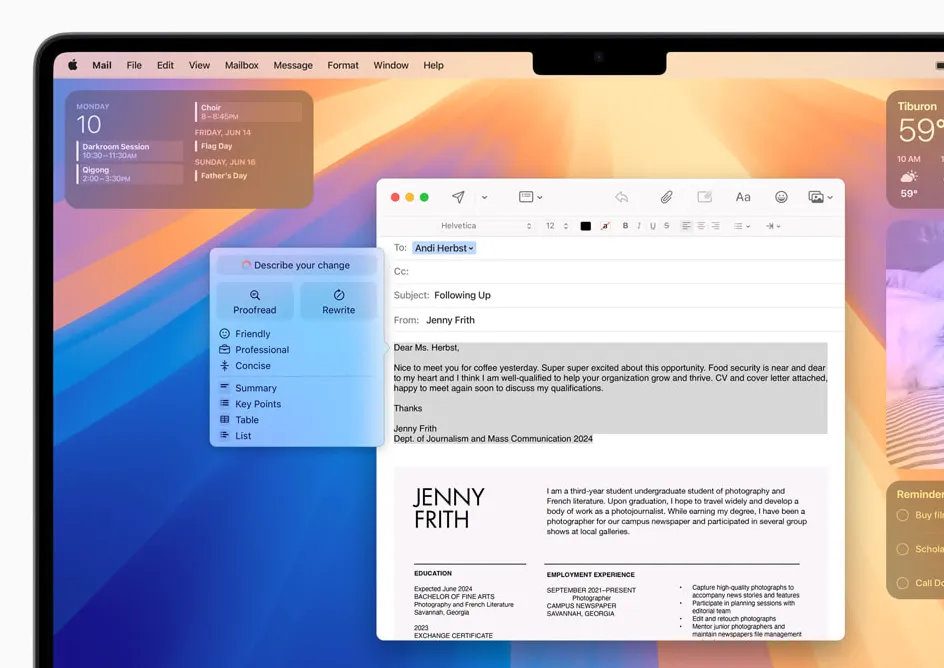This screenshot has height=668, width=944.
Task: Open the emoji picker smiley icon
Action: (781, 197)
